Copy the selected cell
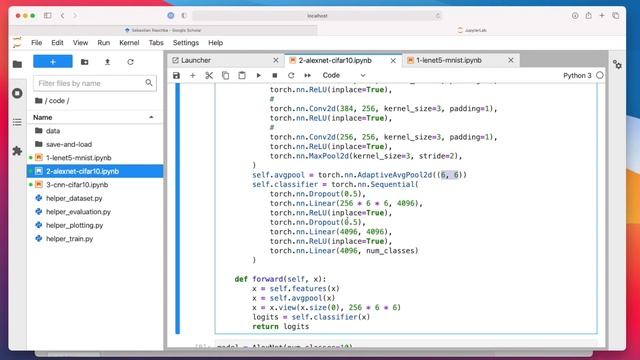This screenshot has height=360, width=640. point(225,76)
